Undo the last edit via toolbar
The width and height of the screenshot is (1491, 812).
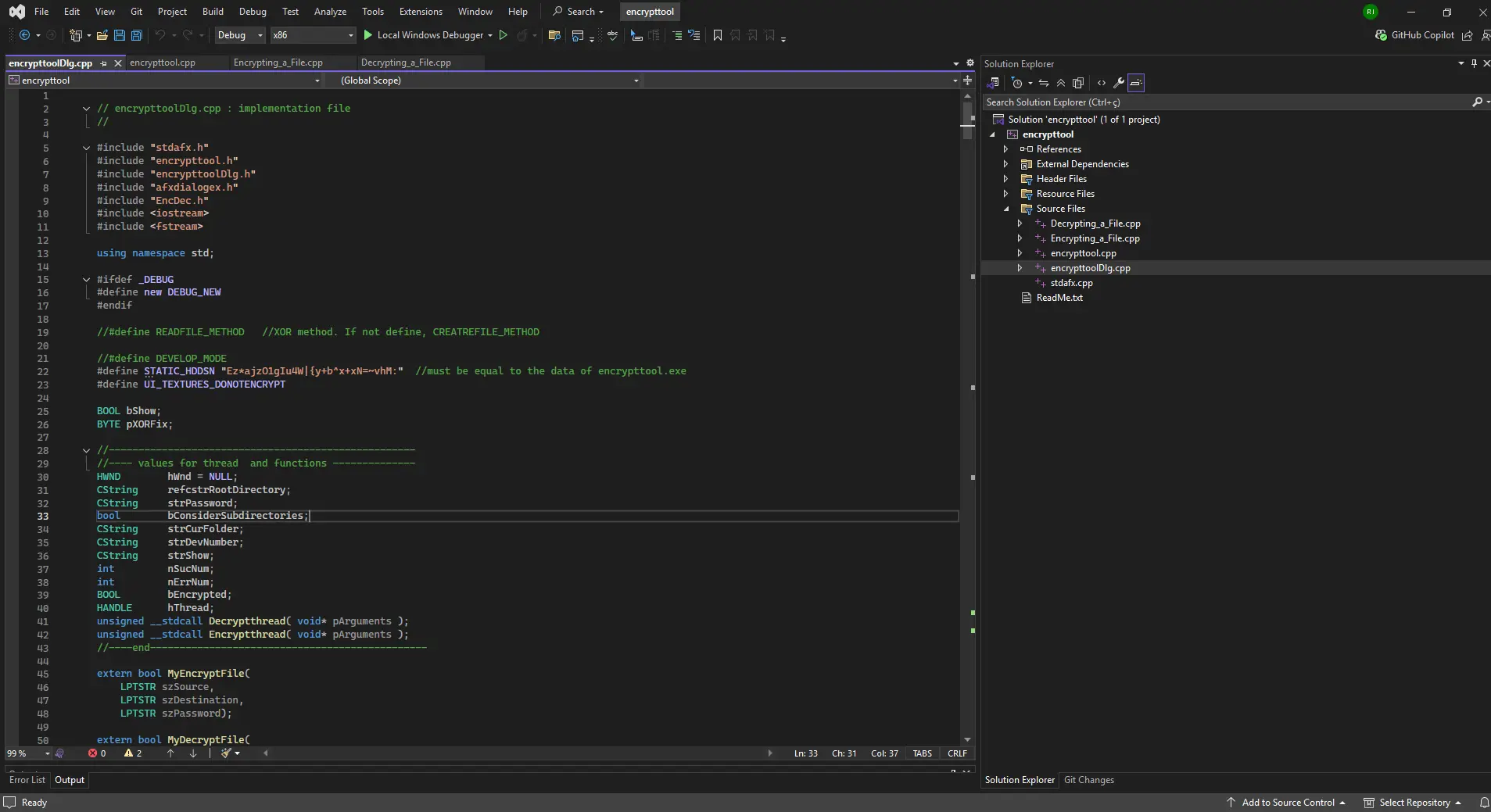(160, 35)
